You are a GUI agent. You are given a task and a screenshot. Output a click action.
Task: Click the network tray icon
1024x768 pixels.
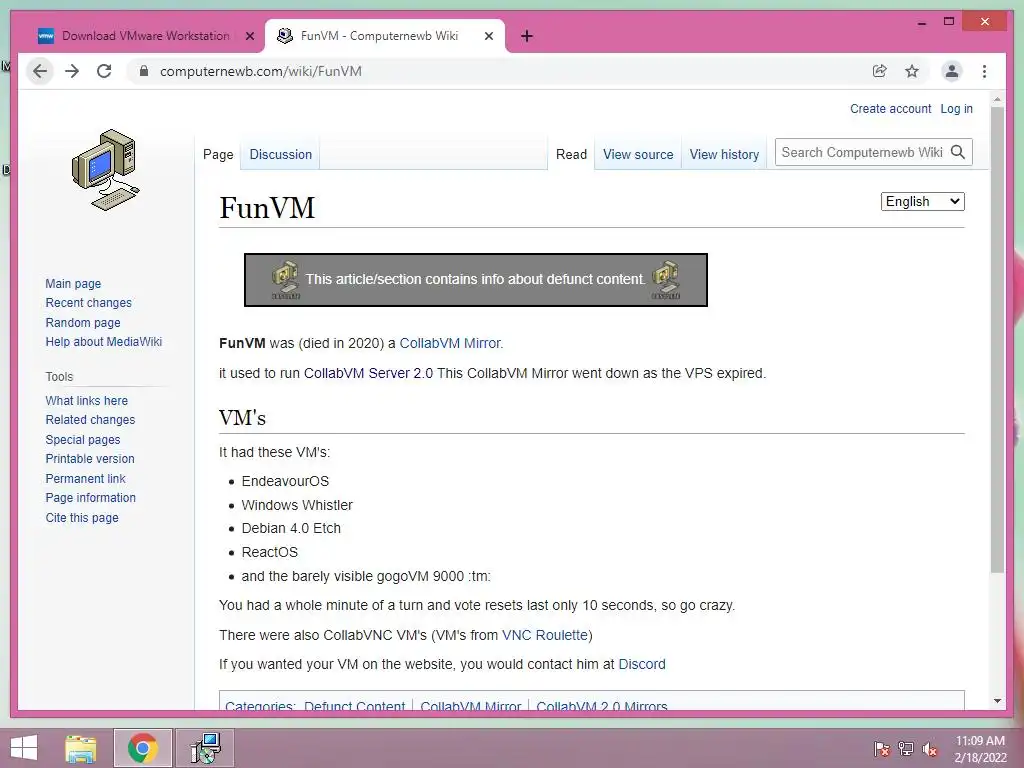[x=906, y=749]
